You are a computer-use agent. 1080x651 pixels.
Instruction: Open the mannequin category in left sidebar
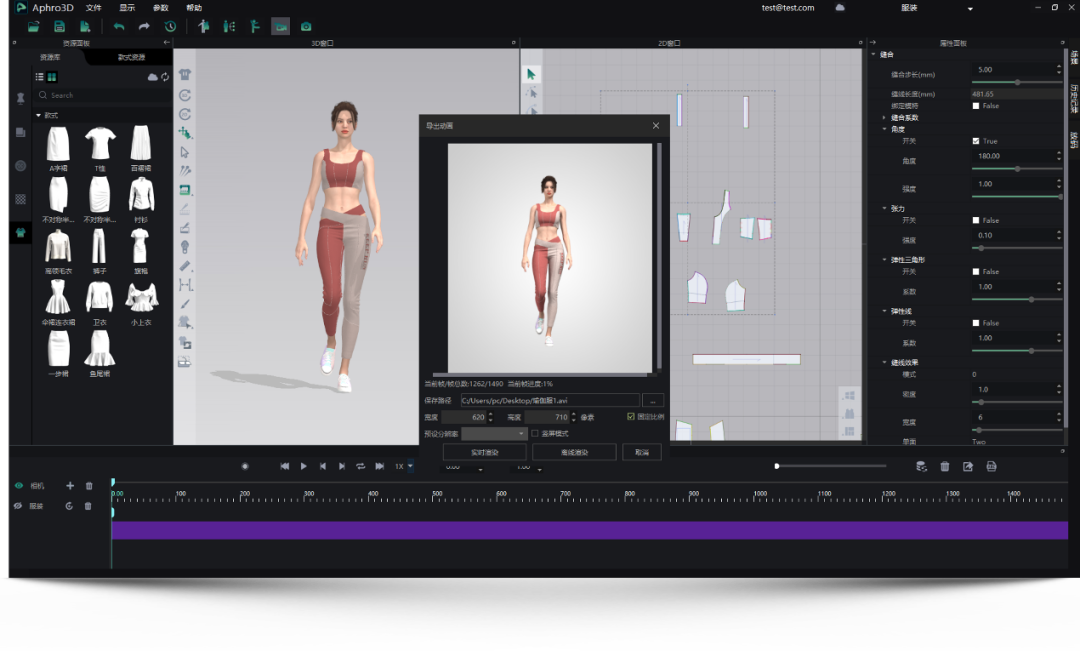click(x=21, y=99)
